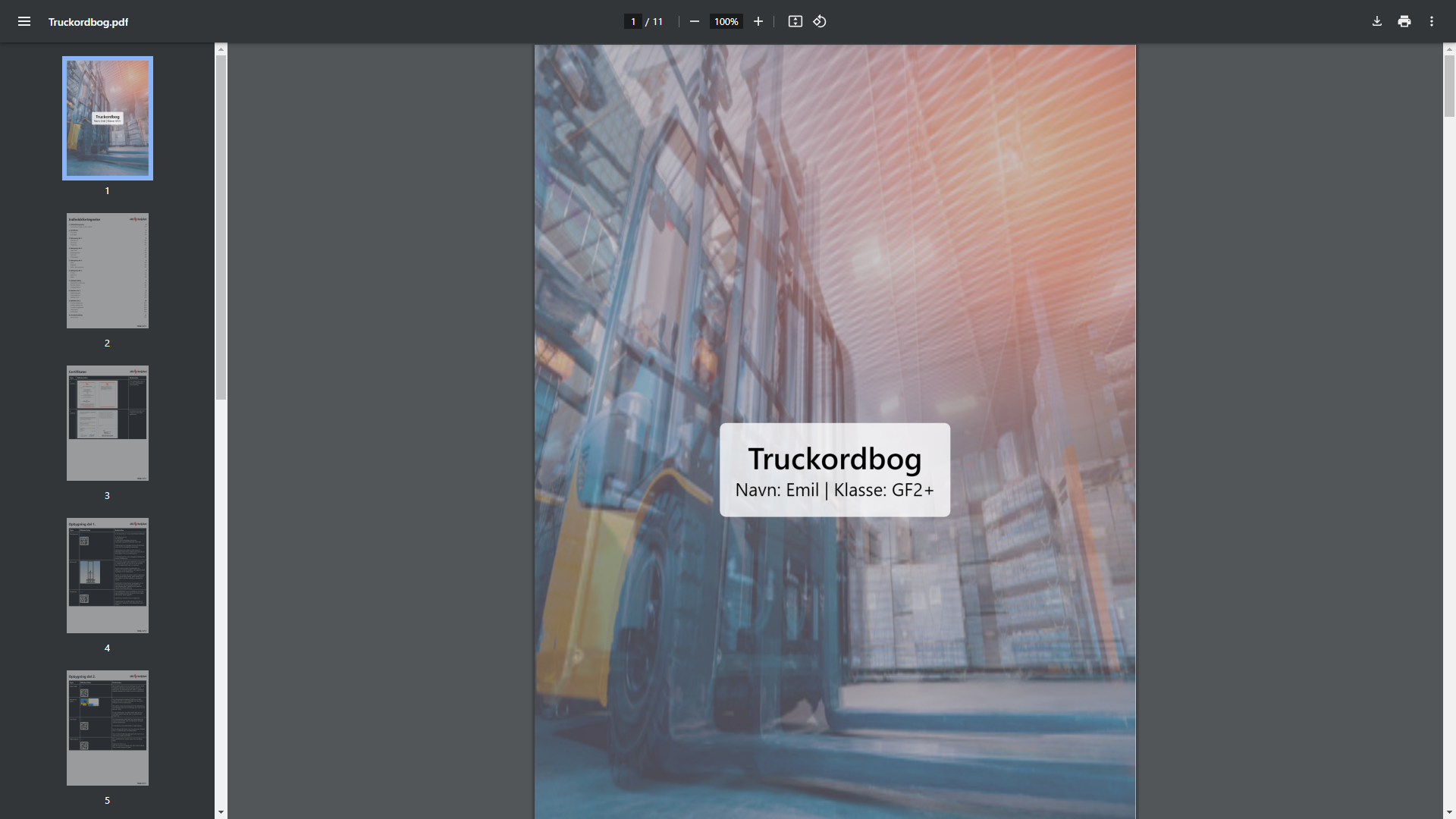This screenshot has width=1456, height=819.
Task: Open page 2 thumbnail (table of contents)
Action: click(108, 271)
